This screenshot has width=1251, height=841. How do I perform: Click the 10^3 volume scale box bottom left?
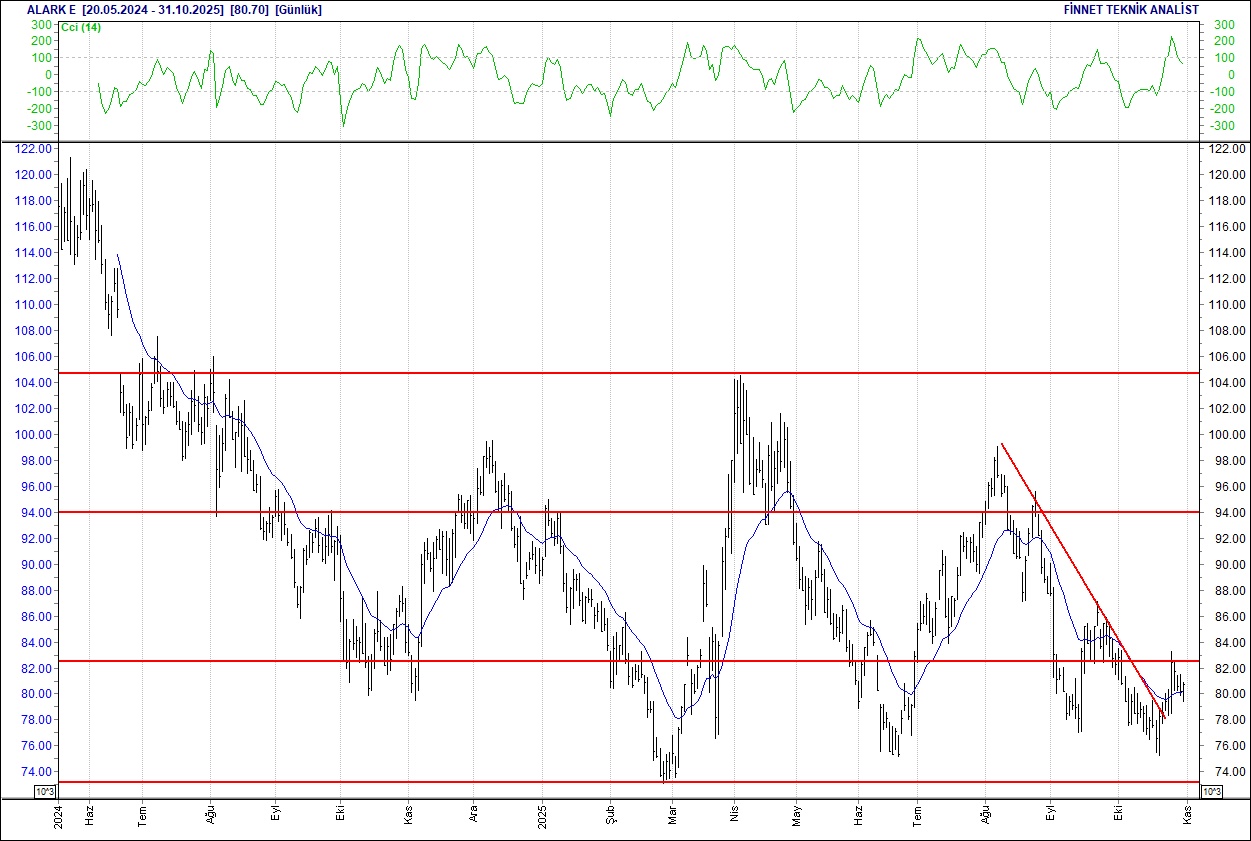pyautogui.click(x=43, y=790)
